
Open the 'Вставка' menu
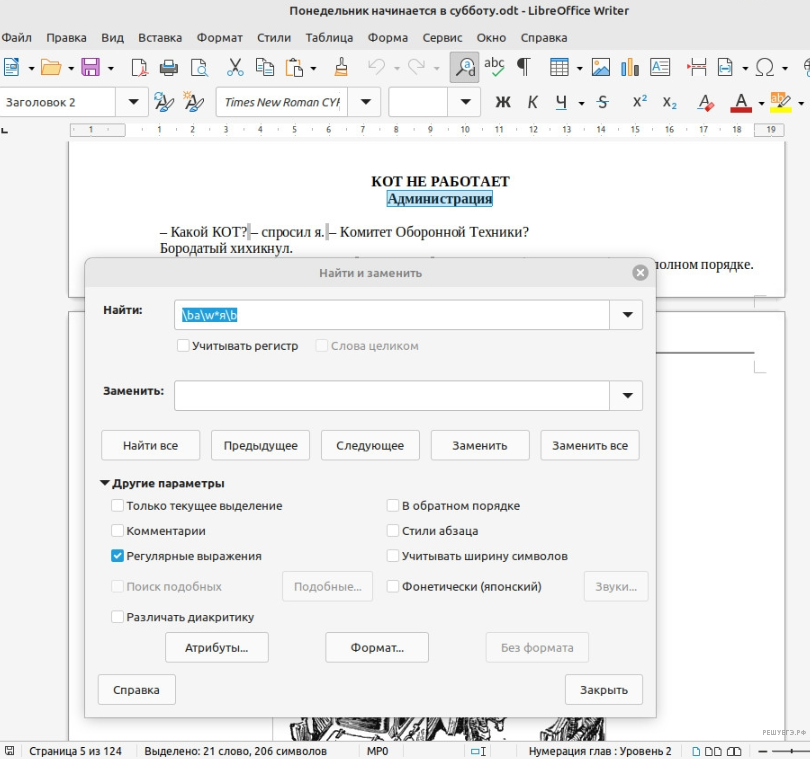[160, 38]
